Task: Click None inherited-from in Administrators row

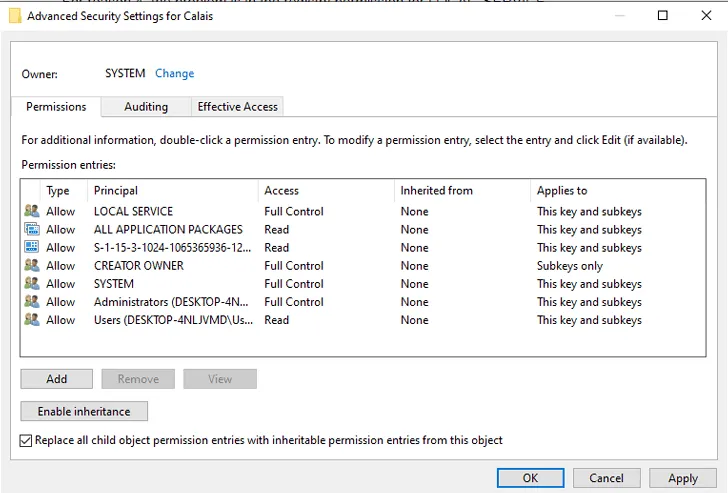Action: point(414,302)
